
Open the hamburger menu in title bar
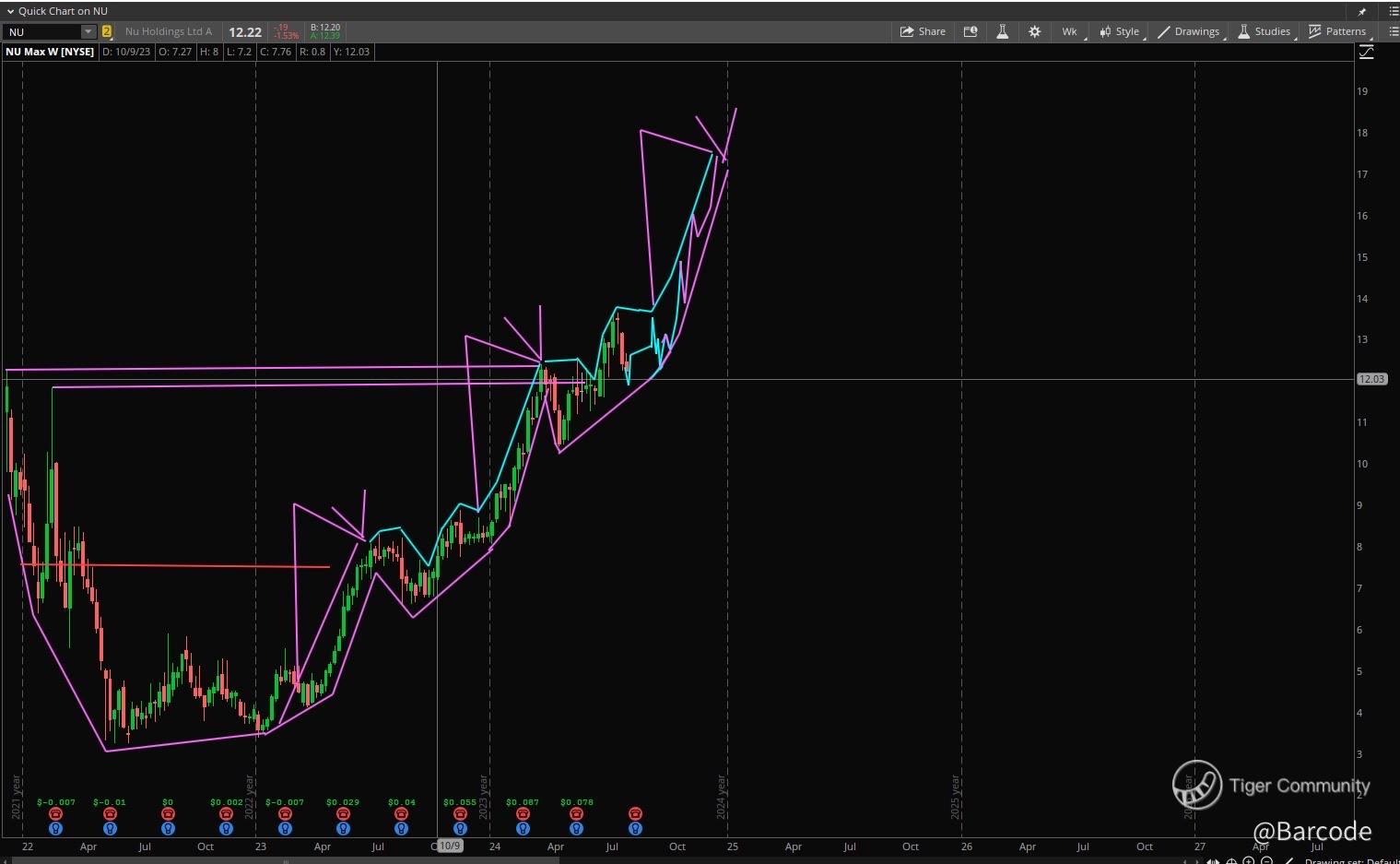click(1390, 11)
